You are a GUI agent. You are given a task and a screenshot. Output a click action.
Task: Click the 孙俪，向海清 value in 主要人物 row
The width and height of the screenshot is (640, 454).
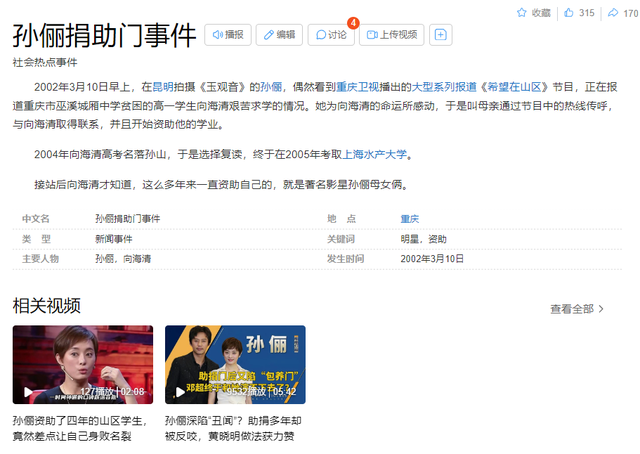[x=123, y=258]
